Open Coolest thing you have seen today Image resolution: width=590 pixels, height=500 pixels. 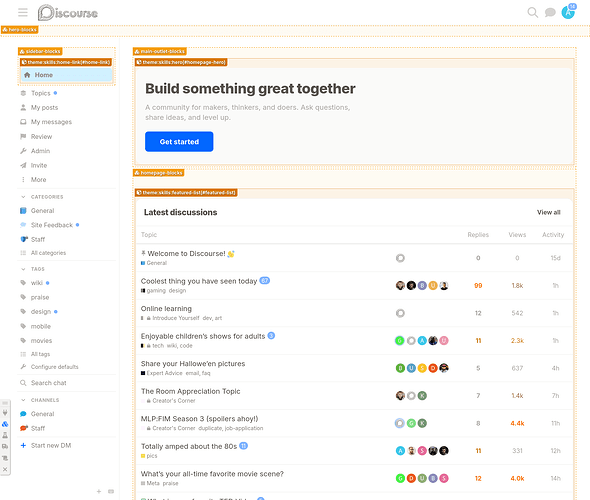click(199, 281)
